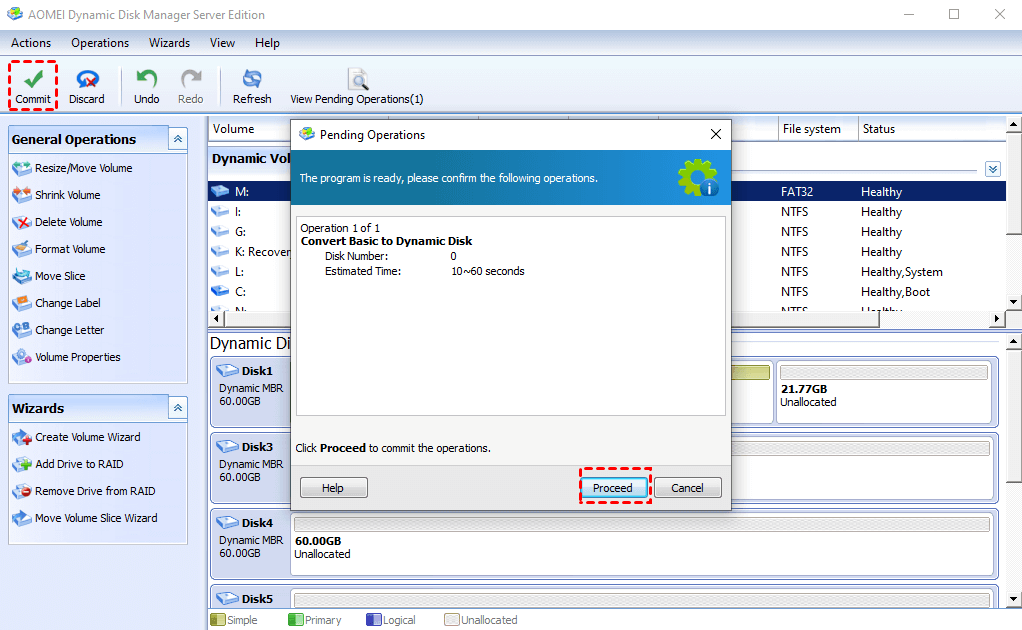Click the Disk4 drive icon

coord(227,523)
